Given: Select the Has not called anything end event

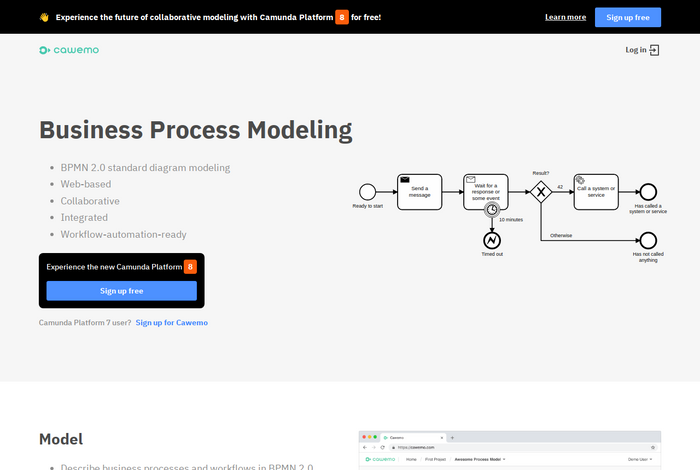Looking at the screenshot, I should [x=648, y=241].
